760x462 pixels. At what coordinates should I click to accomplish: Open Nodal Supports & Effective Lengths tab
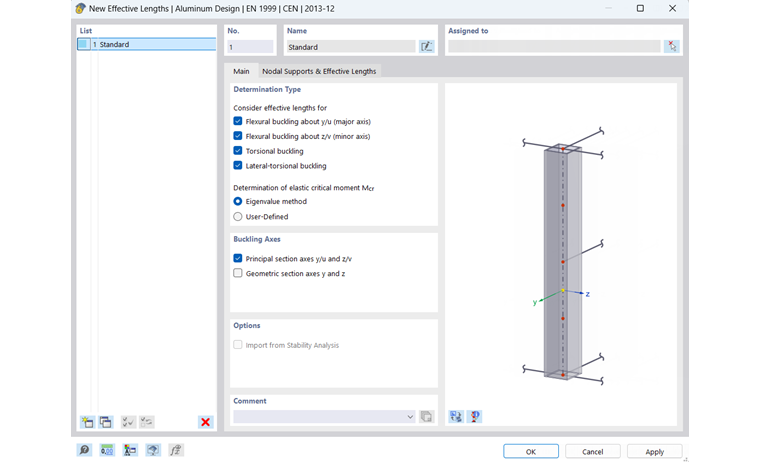319,71
